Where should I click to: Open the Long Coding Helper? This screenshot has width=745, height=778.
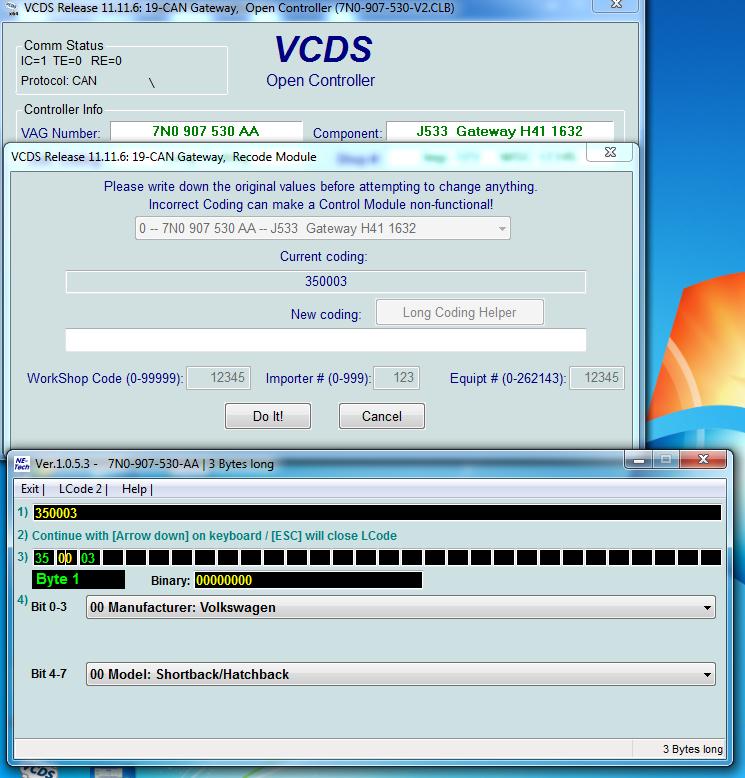click(x=460, y=312)
